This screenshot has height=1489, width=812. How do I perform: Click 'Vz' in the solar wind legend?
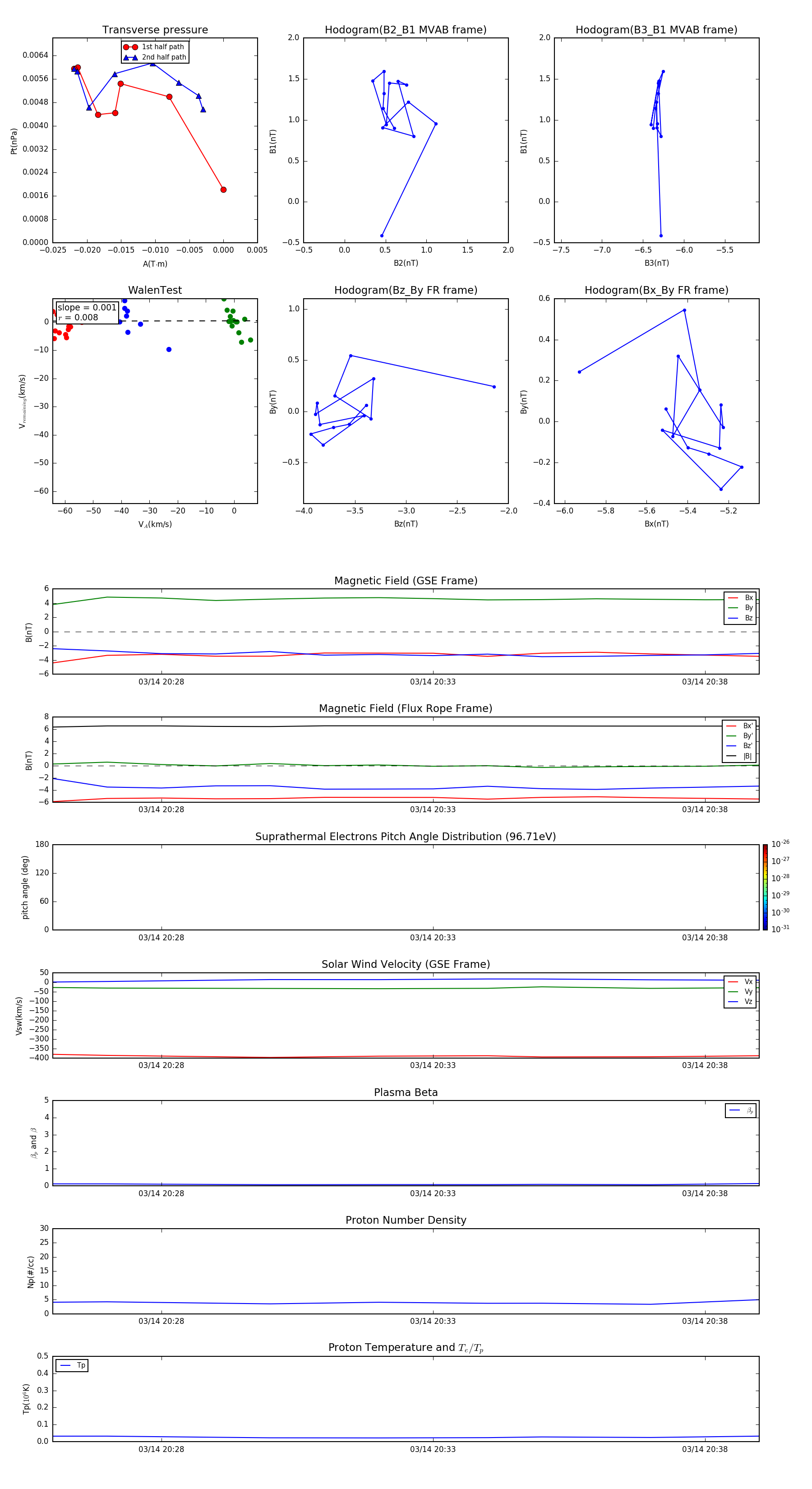click(749, 1002)
